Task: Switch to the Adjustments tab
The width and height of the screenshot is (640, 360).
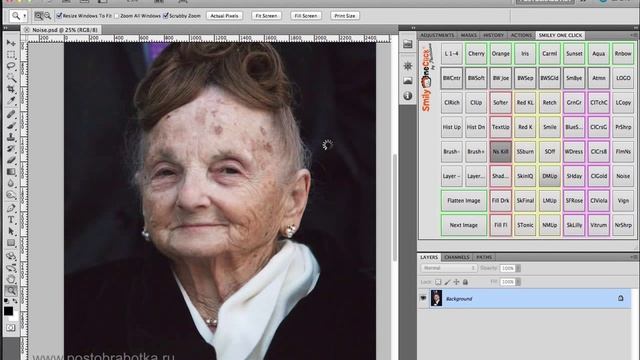Action: point(437,36)
